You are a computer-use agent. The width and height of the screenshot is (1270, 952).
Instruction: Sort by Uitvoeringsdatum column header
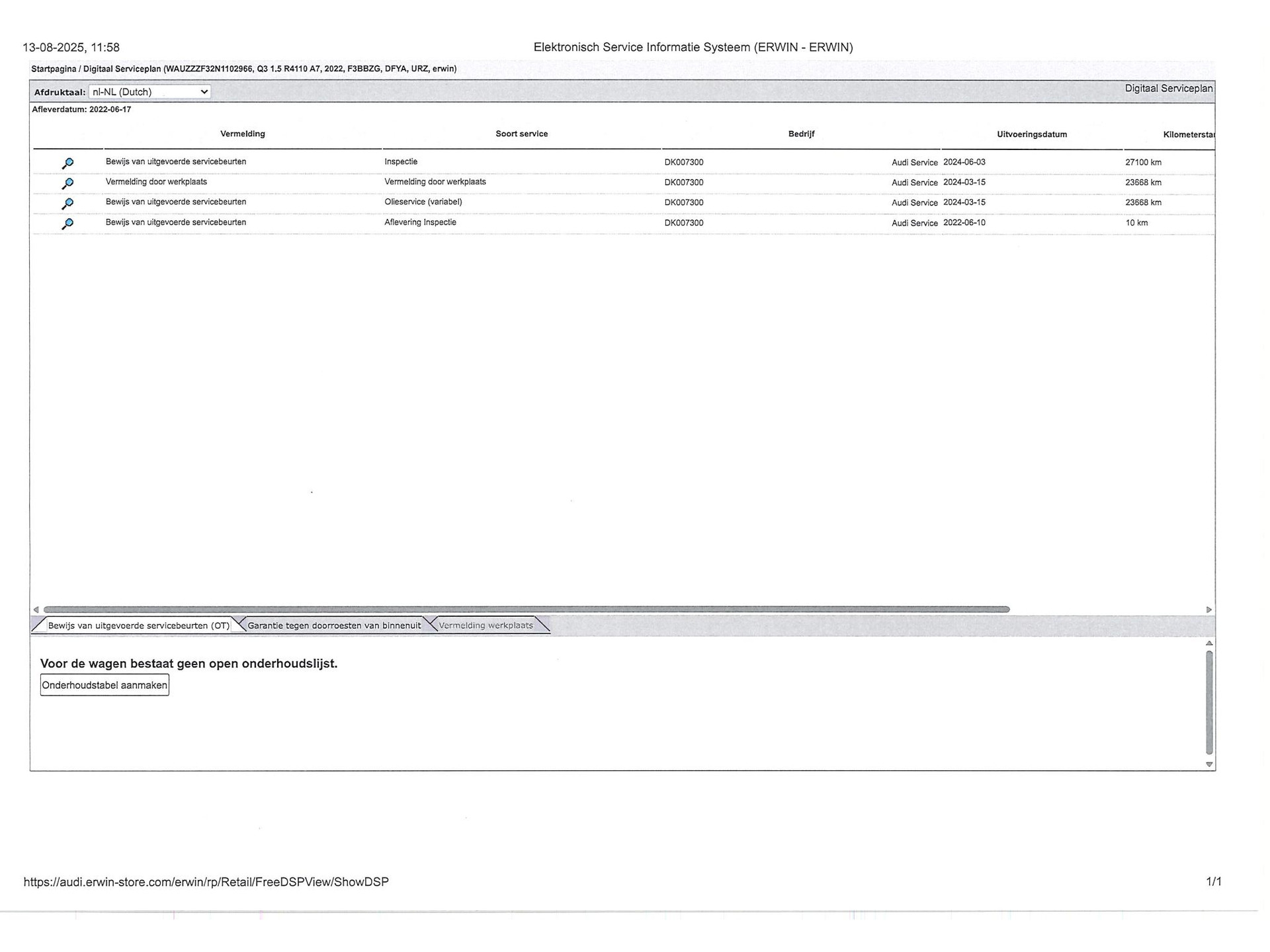tap(1031, 134)
